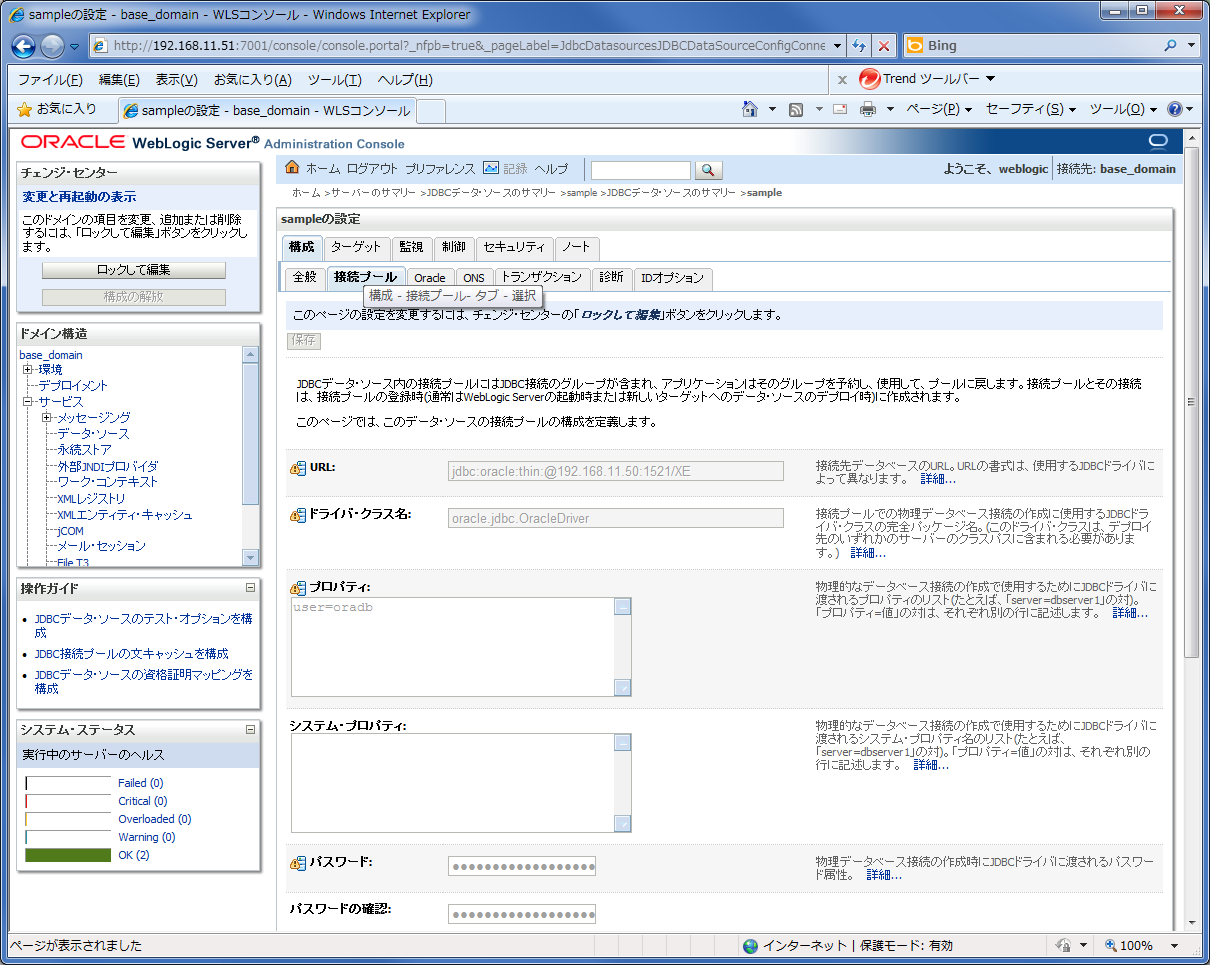
Task: Open the 表示(V) menu
Action: coord(177,80)
